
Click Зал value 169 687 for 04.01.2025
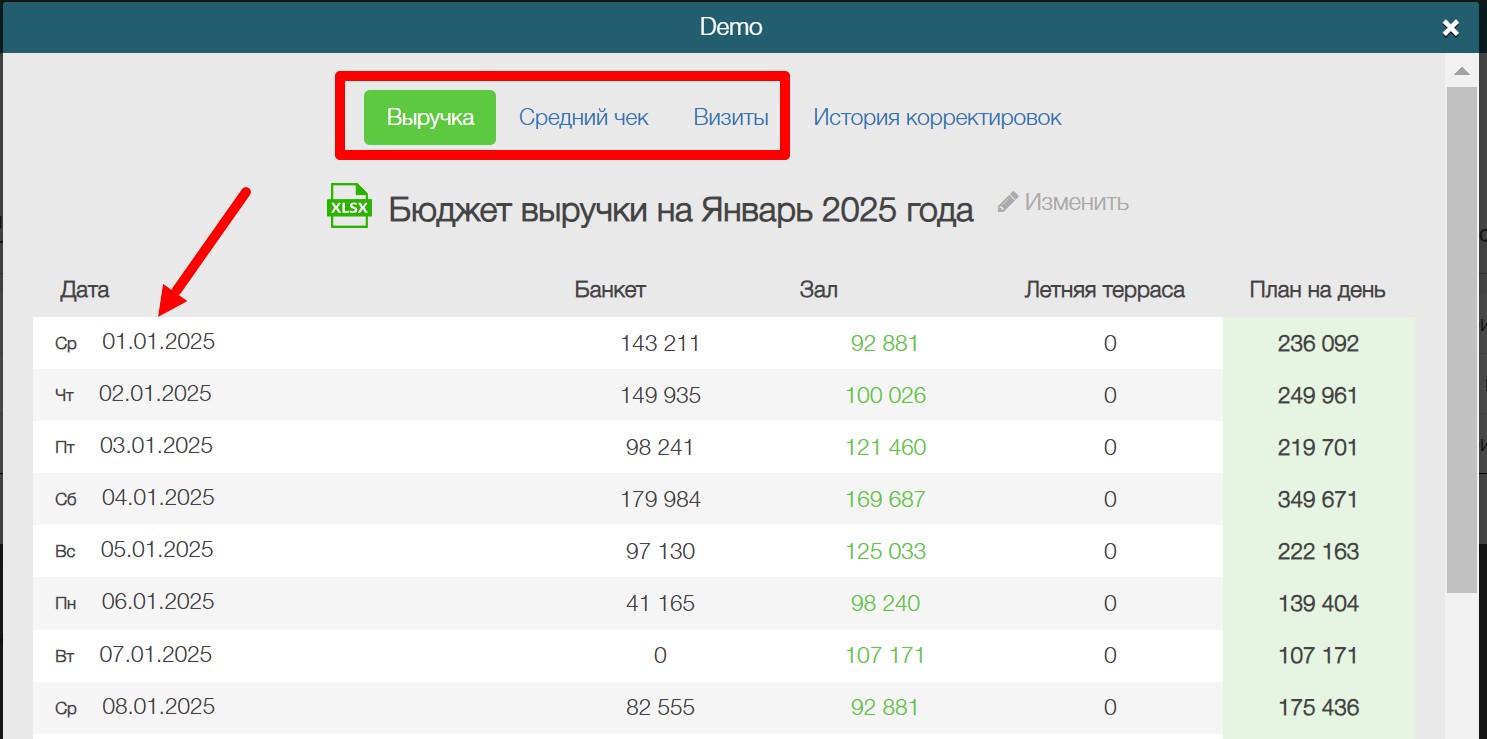pos(885,499)
